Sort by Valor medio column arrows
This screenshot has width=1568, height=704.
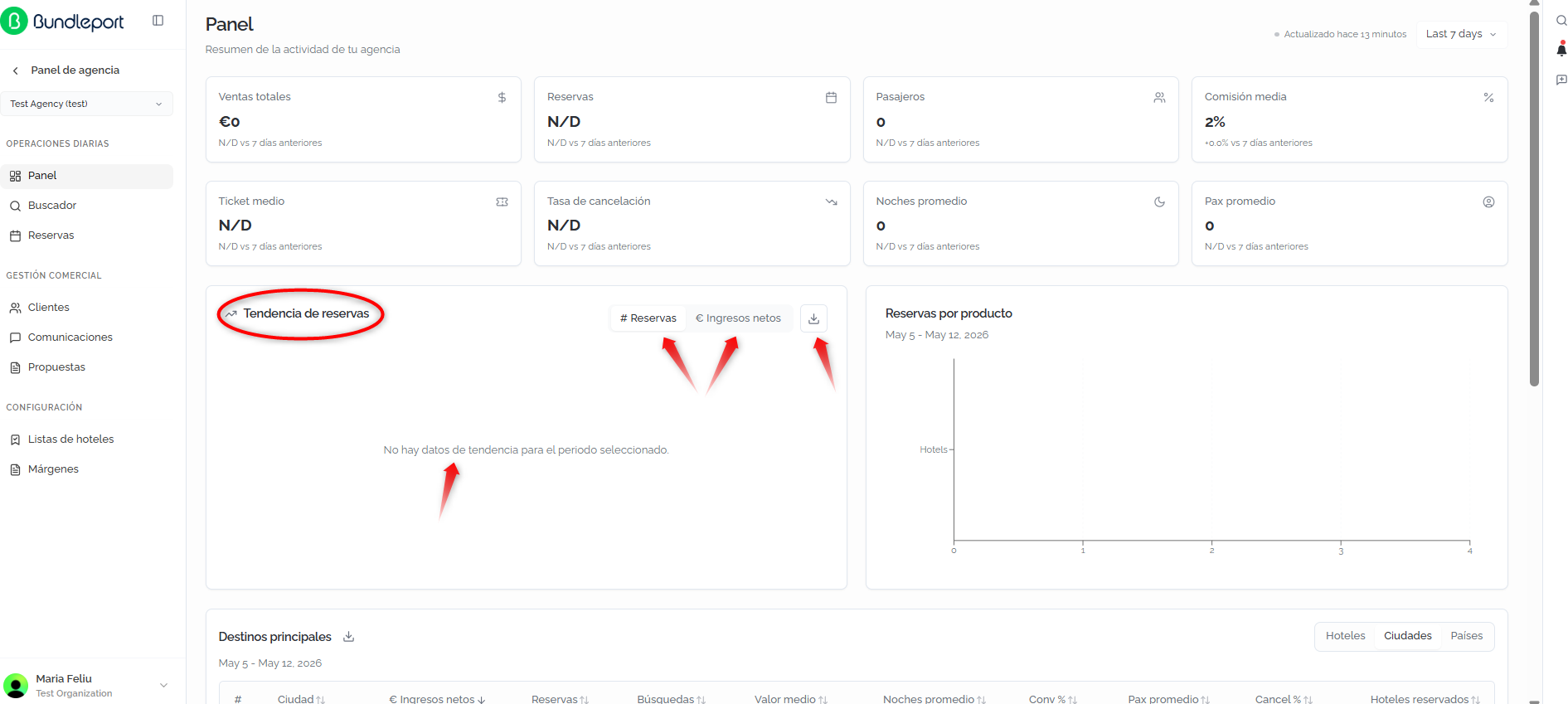823,700
